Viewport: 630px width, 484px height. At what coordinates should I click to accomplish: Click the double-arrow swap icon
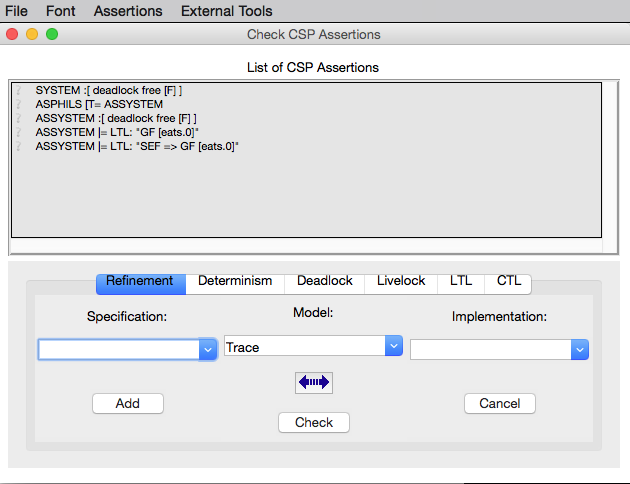point(313,382)
